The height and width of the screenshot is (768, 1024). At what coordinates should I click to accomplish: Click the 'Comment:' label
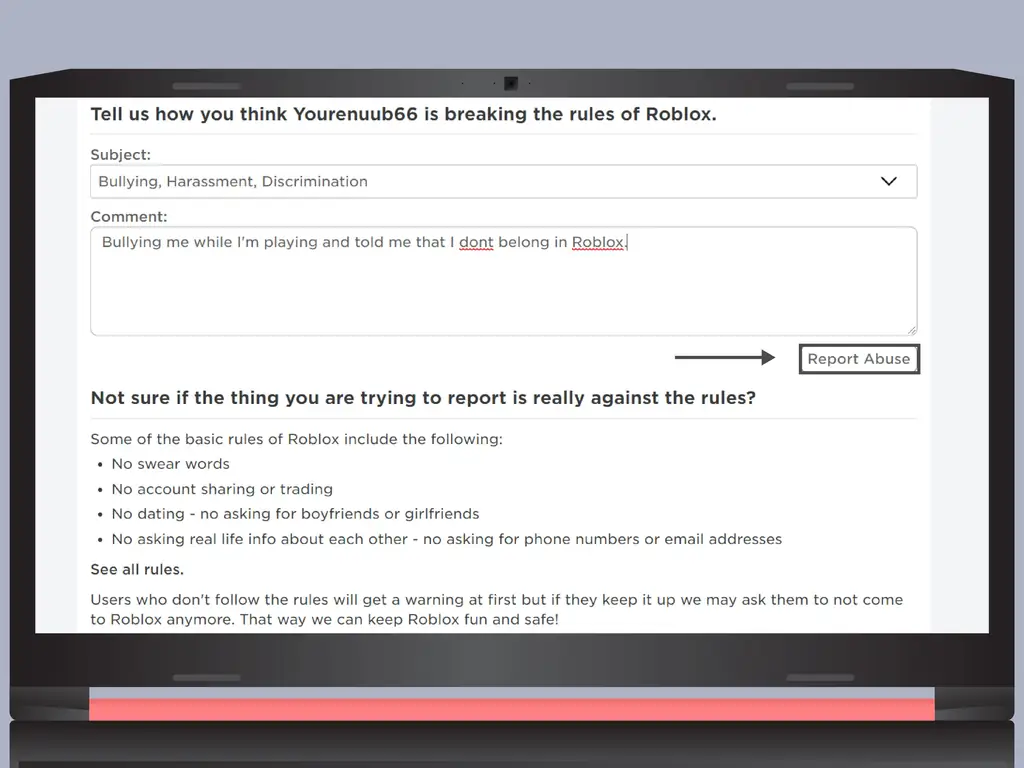(x=129, y=217)
